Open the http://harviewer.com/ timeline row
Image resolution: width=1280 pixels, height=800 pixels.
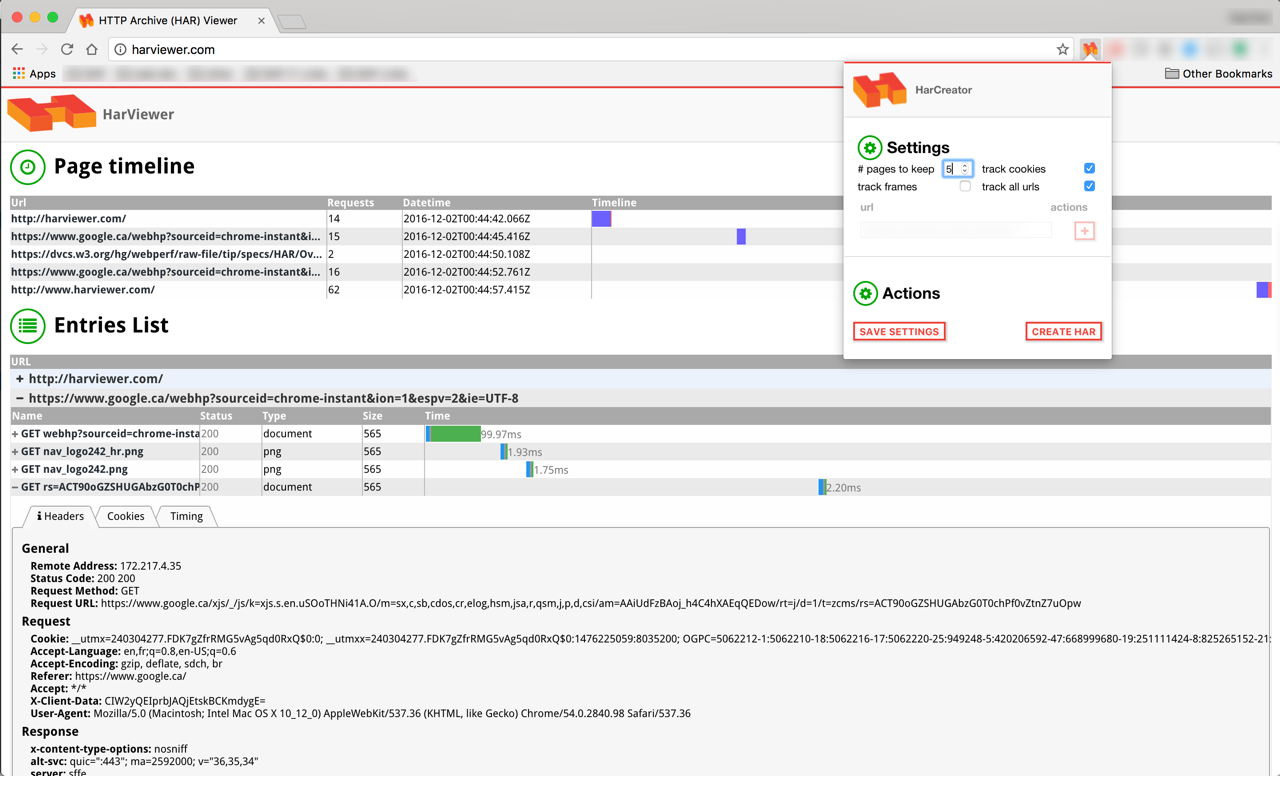640,219
